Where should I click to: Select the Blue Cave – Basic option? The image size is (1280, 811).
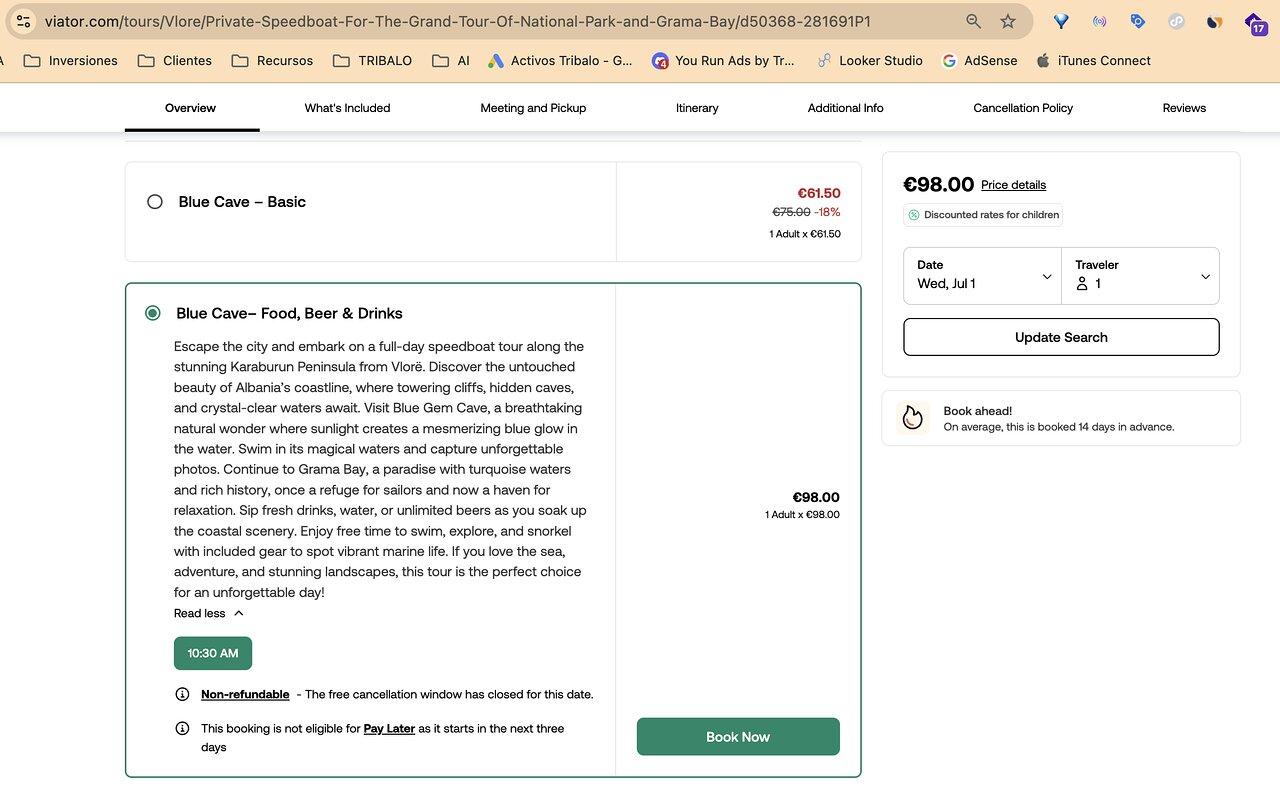[154, 202]
